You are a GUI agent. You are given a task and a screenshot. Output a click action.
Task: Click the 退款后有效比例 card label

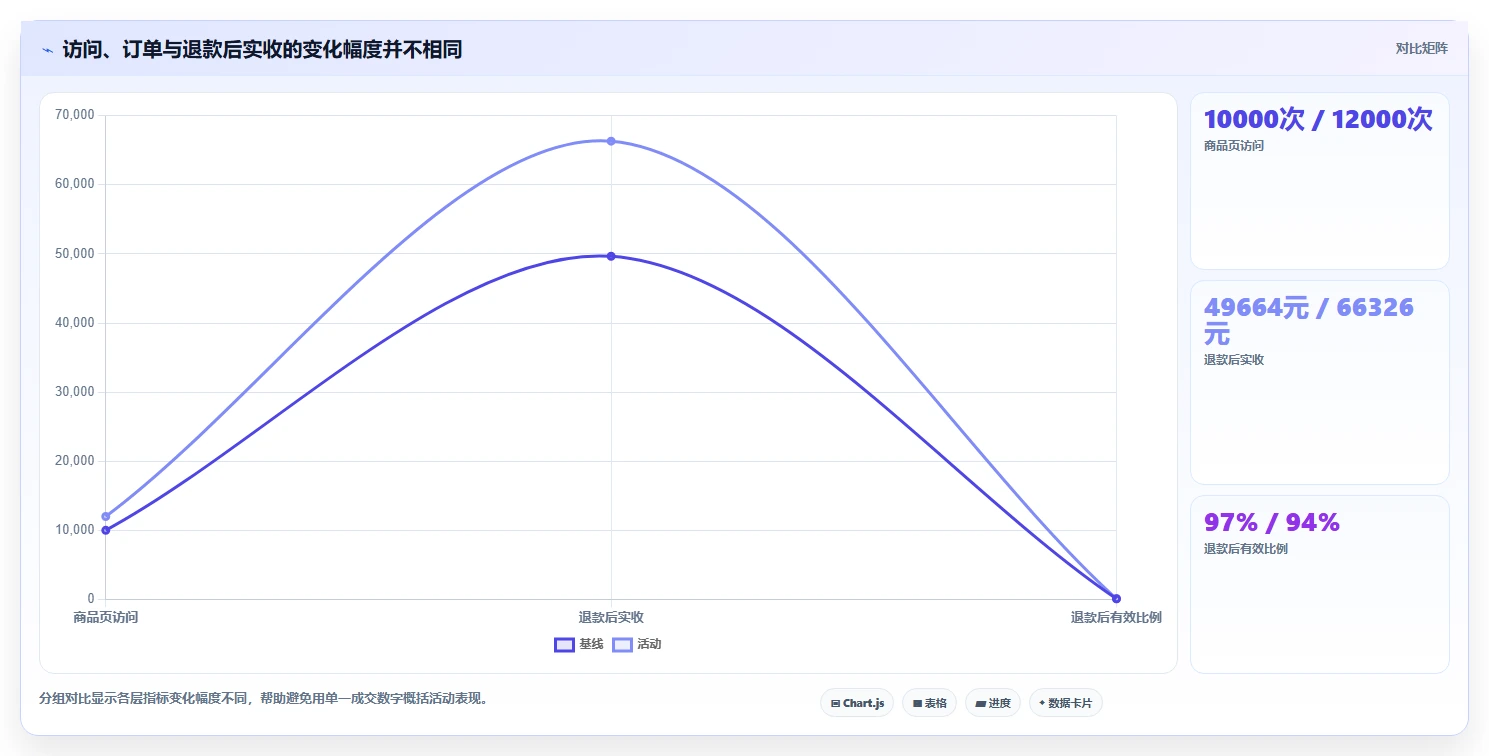[1246, 549]
